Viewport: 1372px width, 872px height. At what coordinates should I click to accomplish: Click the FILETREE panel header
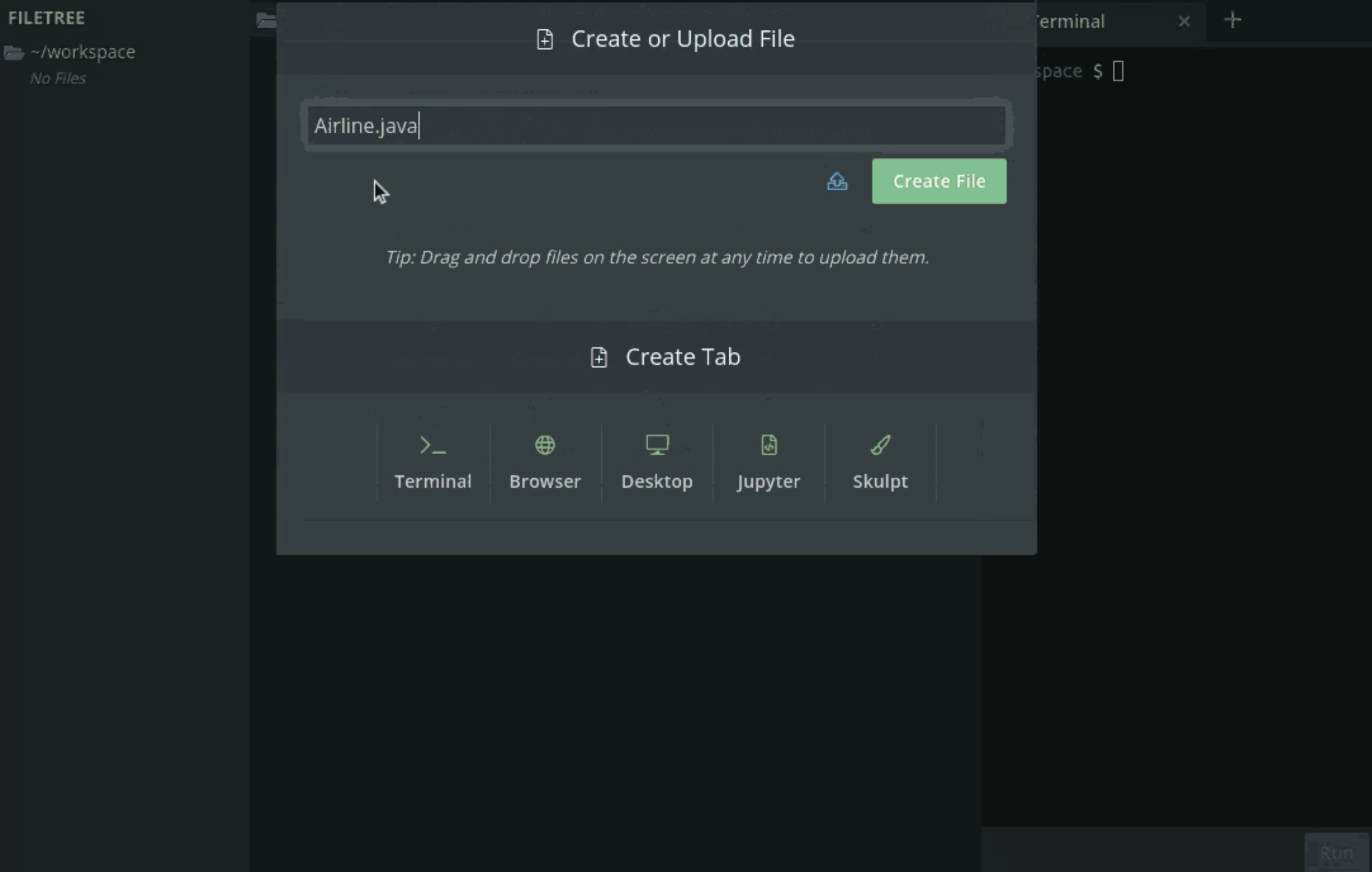(47, 18)
